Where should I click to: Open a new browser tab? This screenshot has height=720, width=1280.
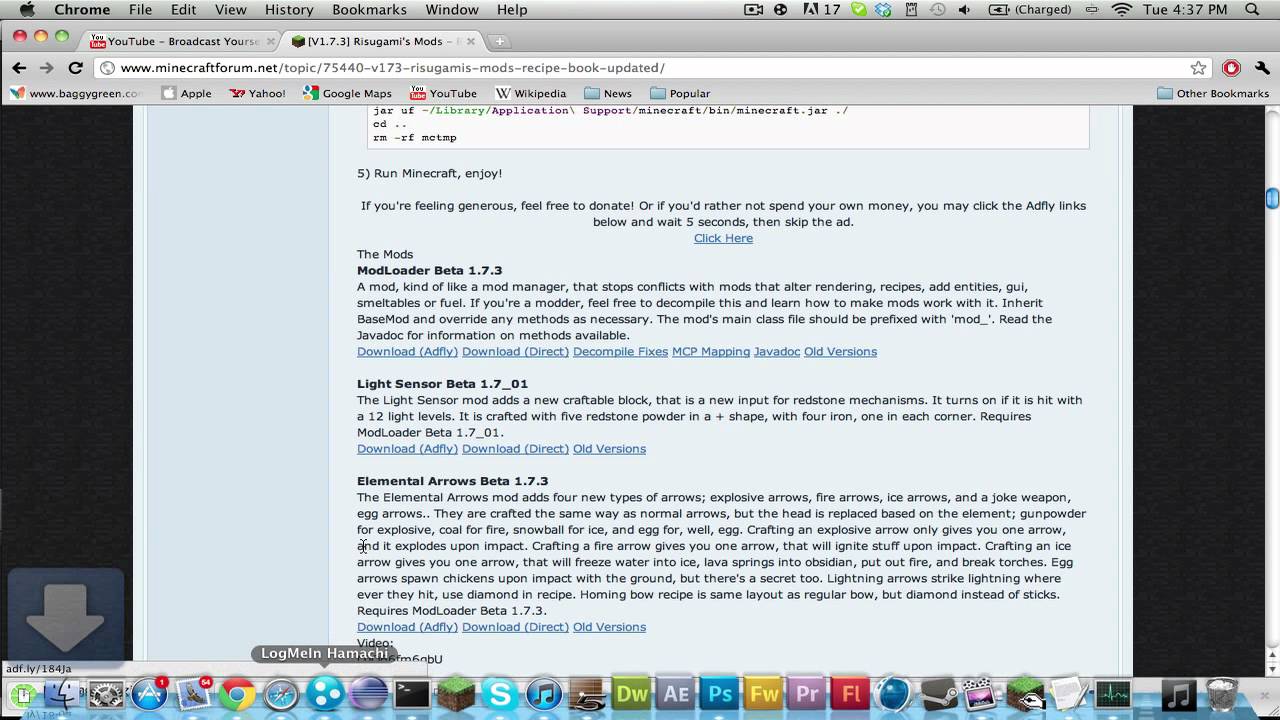(499, 41)
